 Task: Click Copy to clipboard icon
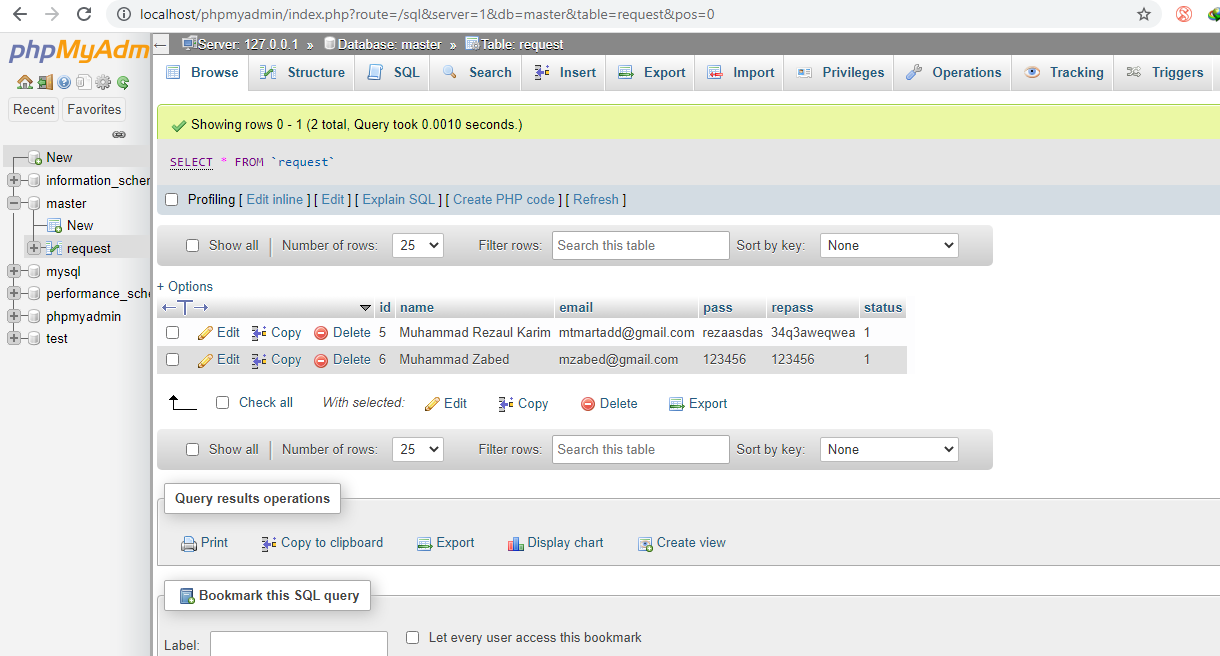tap(269, 543)
